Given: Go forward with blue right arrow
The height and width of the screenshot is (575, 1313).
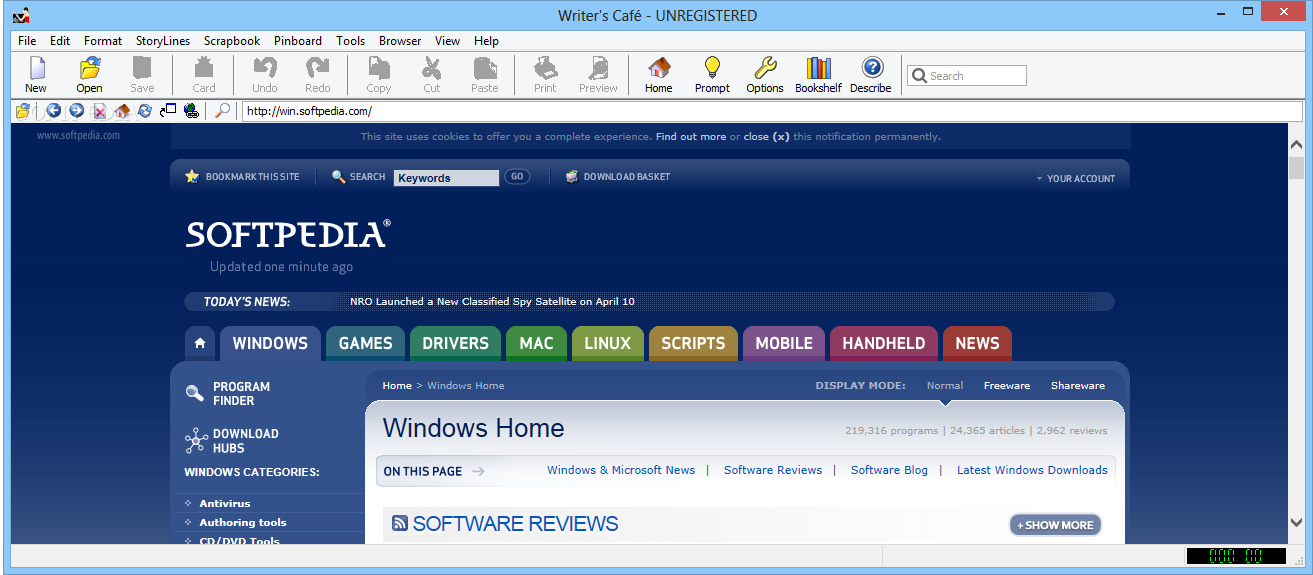Looking at the screenshot, I should 76,111.
